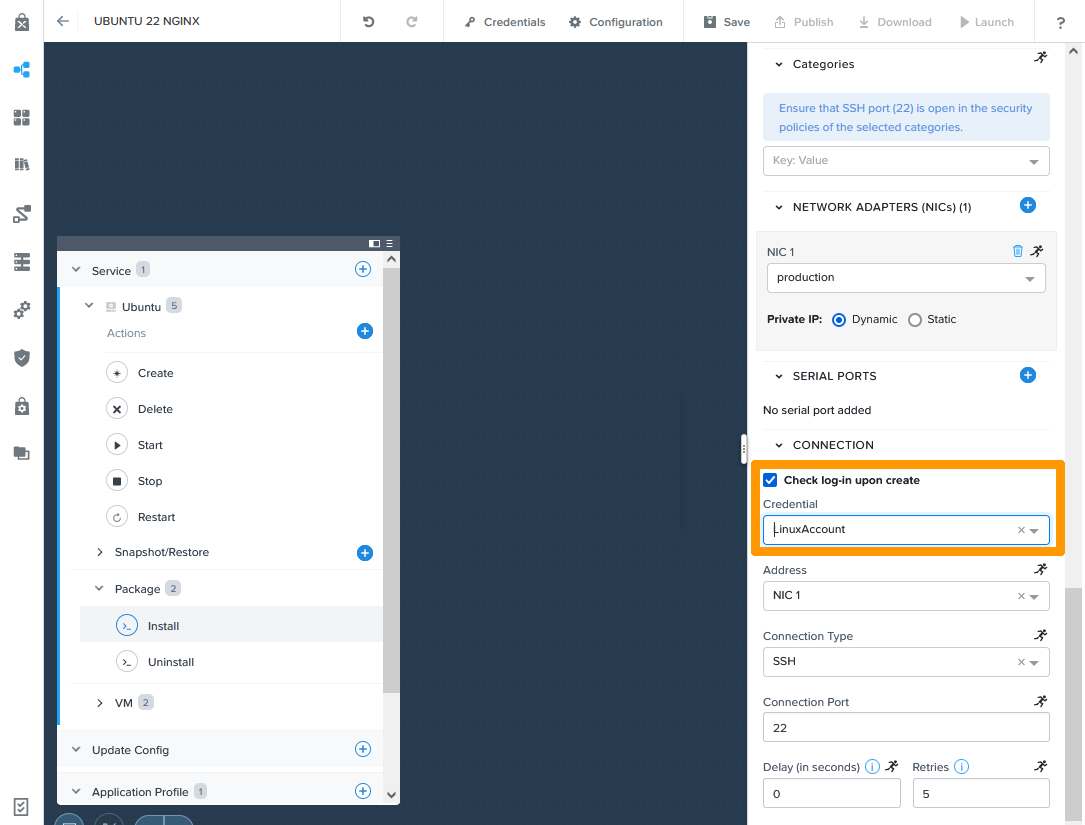Open Configuration from the top bar

[x=615, y=22]
